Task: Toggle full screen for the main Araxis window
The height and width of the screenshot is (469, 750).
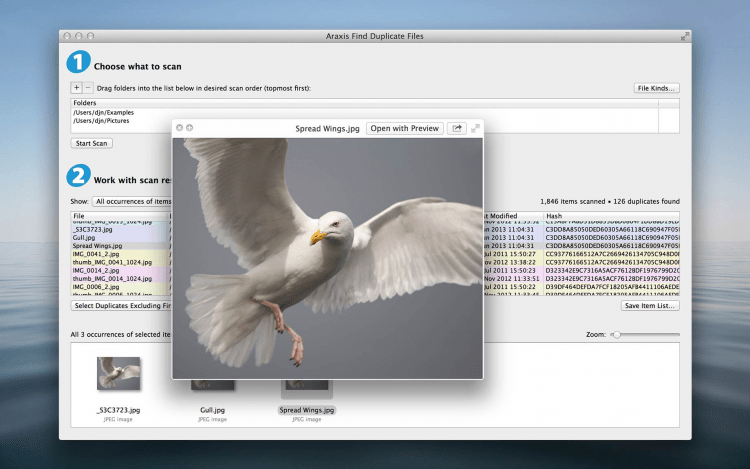Action: click(x=685, y=36)
